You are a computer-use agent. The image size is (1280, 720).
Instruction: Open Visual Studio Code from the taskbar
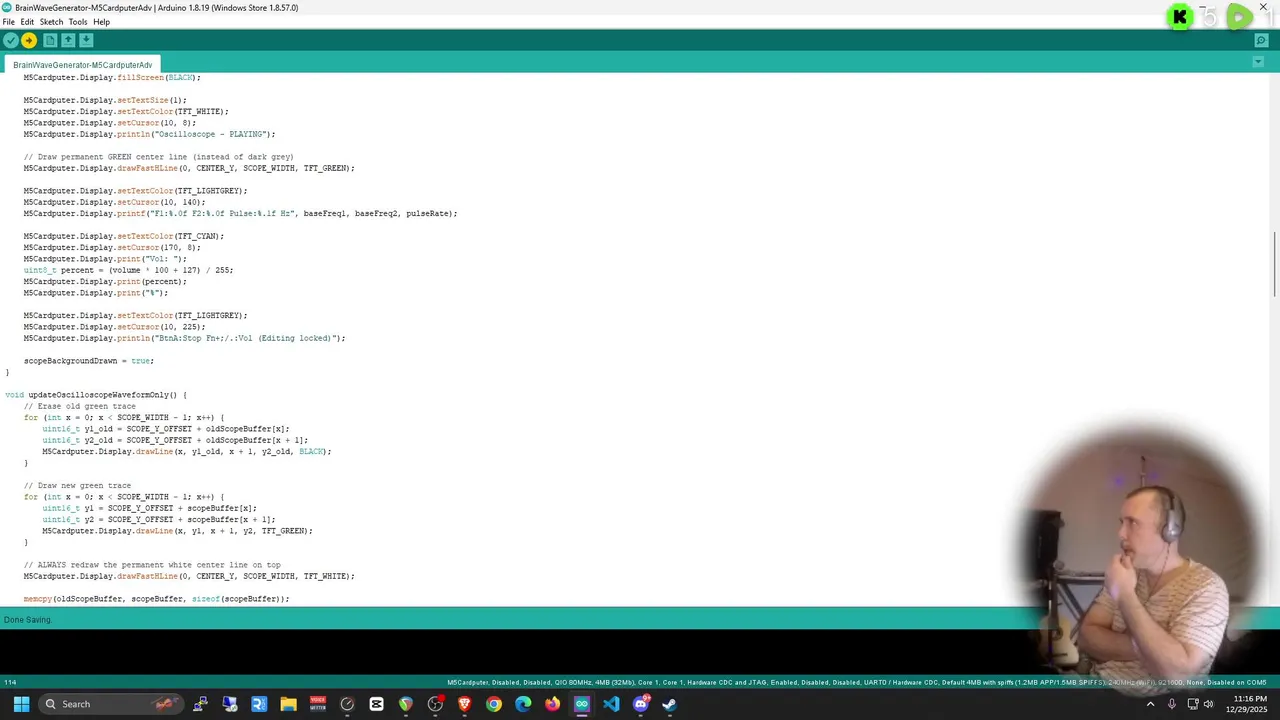click(611, 704)
